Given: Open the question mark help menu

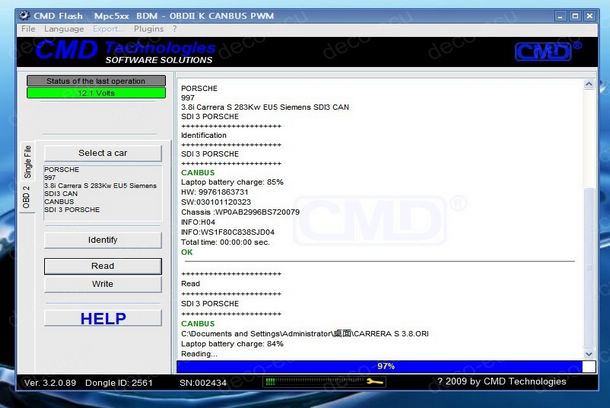Looking at the screenshot, I should (x=174, y=29).
